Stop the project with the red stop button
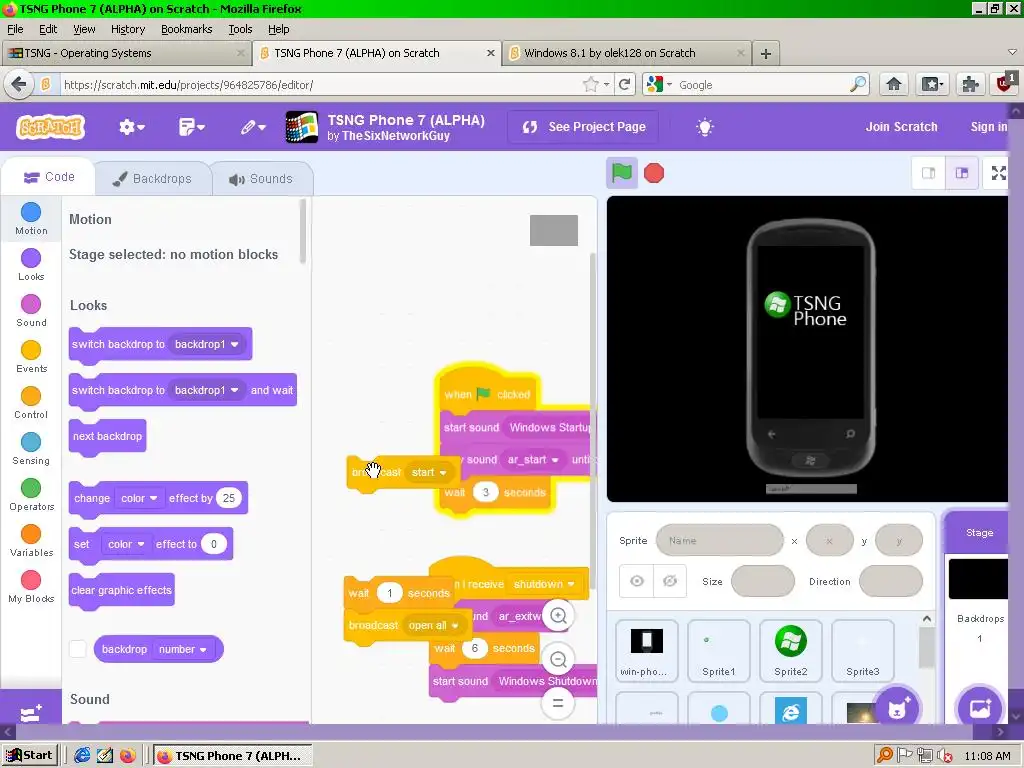The width and height of the screenshot is (1024, 768). tap(654, 173)
